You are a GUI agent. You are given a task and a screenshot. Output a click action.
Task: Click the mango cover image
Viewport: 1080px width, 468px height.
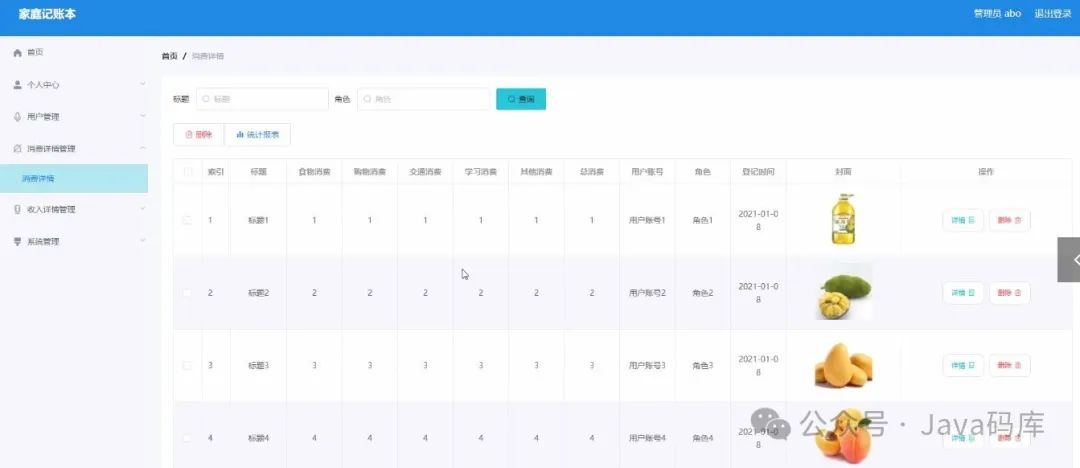[x=844, y=365]
